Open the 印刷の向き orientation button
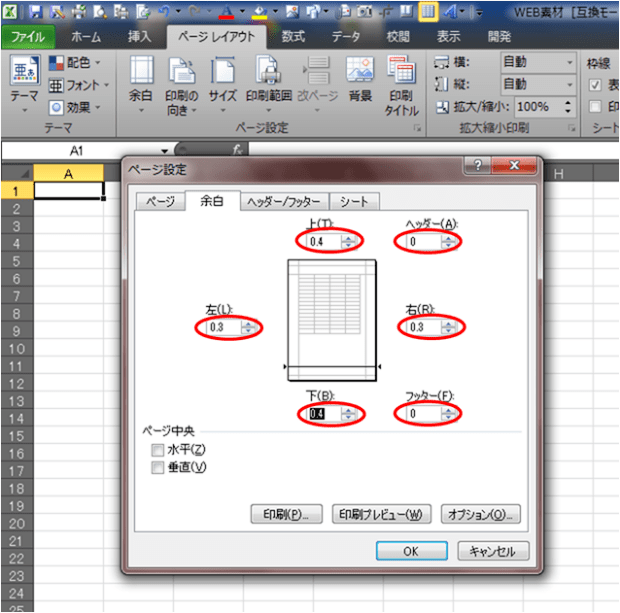The width and height of the screenshot is (620, 613). (x=181, y=86)
